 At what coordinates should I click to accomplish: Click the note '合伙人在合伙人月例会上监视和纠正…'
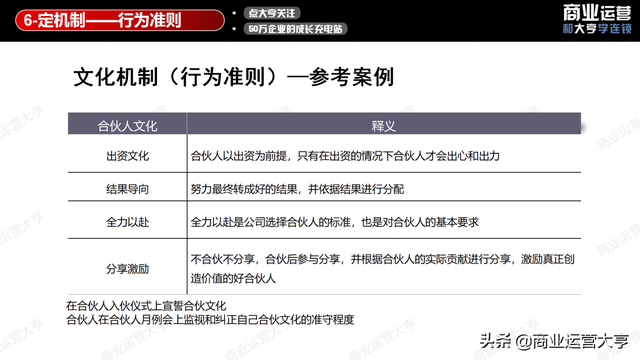click(210, 319)
